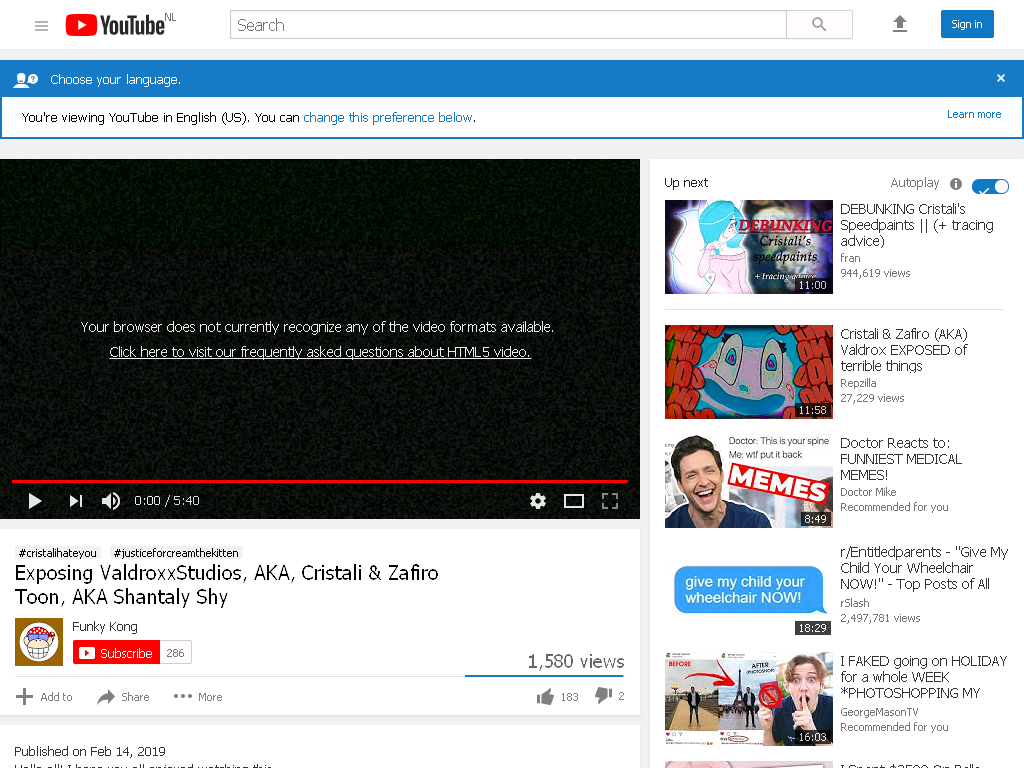Screen dimensions: 1024x768
Task: Click the search magnifier button
Action: click(x=819, y=25)
